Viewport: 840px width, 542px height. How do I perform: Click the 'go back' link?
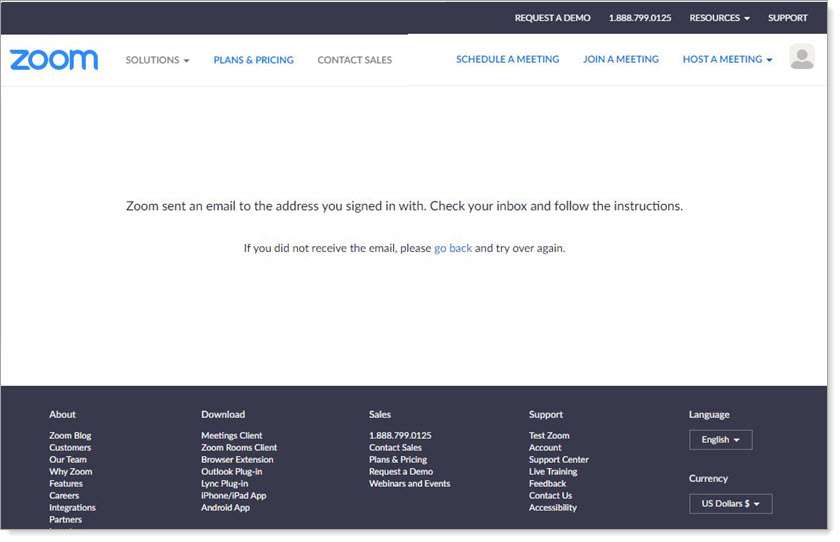coord(453,248)
